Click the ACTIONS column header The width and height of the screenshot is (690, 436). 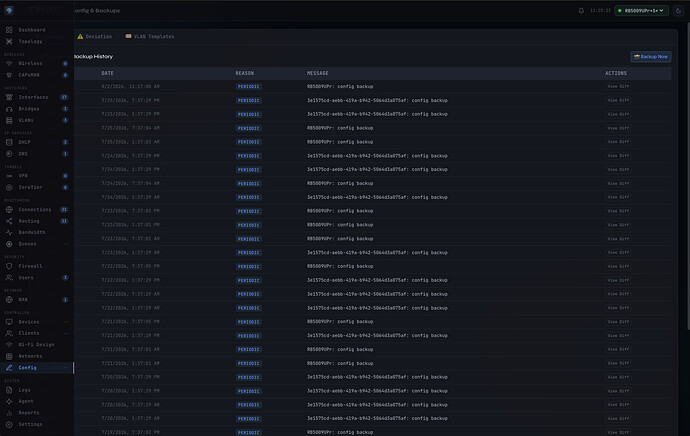(616, 73)
